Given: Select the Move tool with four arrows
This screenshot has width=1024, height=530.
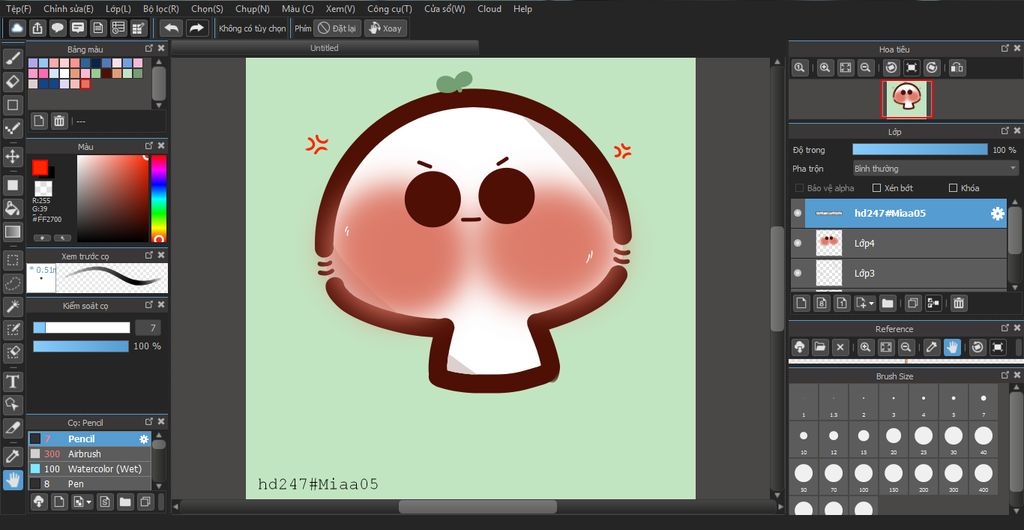Looking at the screenshot, I should tap(13, 157).
